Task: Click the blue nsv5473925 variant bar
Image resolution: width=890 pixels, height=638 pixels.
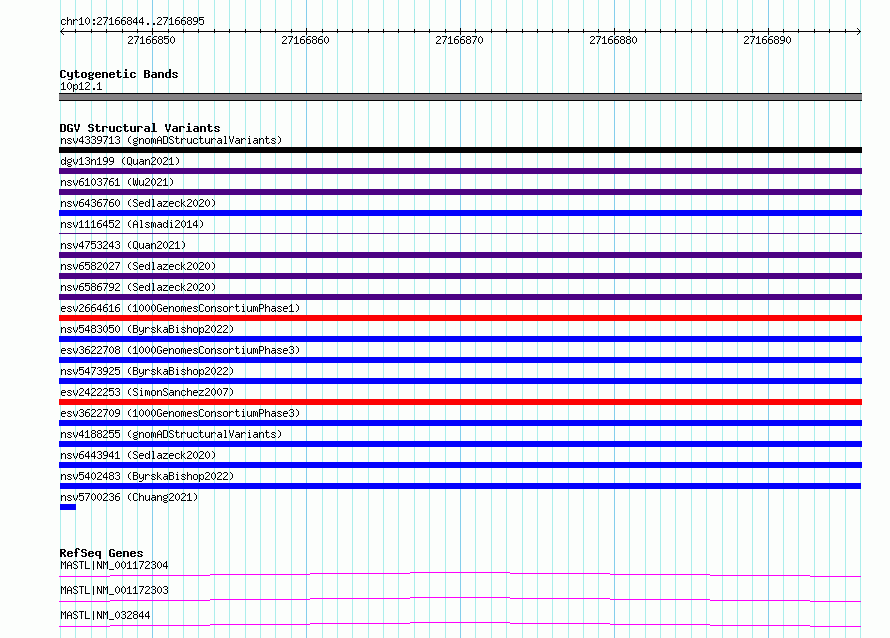Action: tap(460, 381)
